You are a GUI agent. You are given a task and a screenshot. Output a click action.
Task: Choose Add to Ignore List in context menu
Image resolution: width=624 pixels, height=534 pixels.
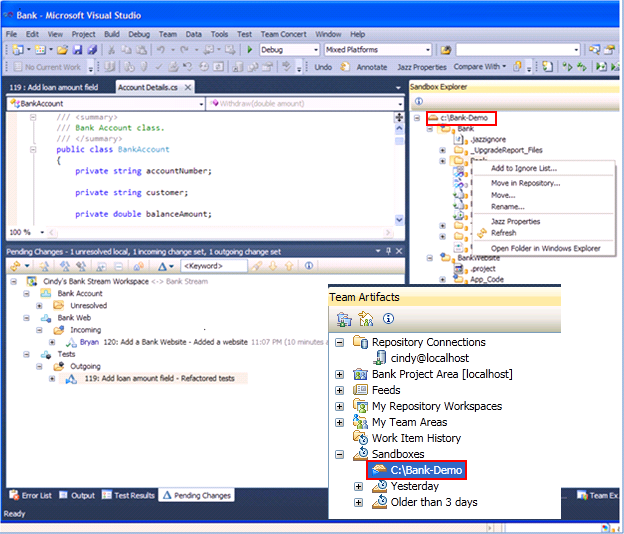524,168
